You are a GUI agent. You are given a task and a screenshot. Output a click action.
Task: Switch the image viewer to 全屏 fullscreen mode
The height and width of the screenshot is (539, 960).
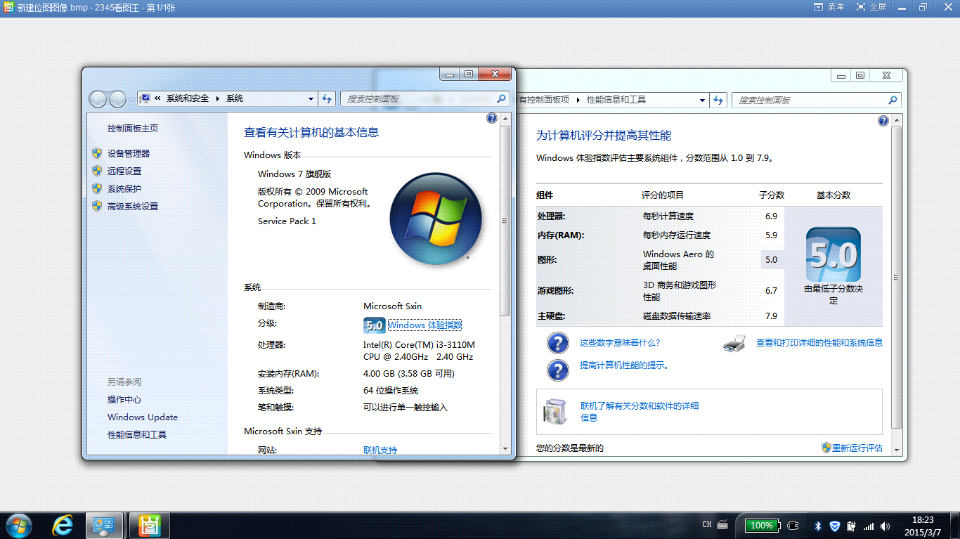coord(871,7)
